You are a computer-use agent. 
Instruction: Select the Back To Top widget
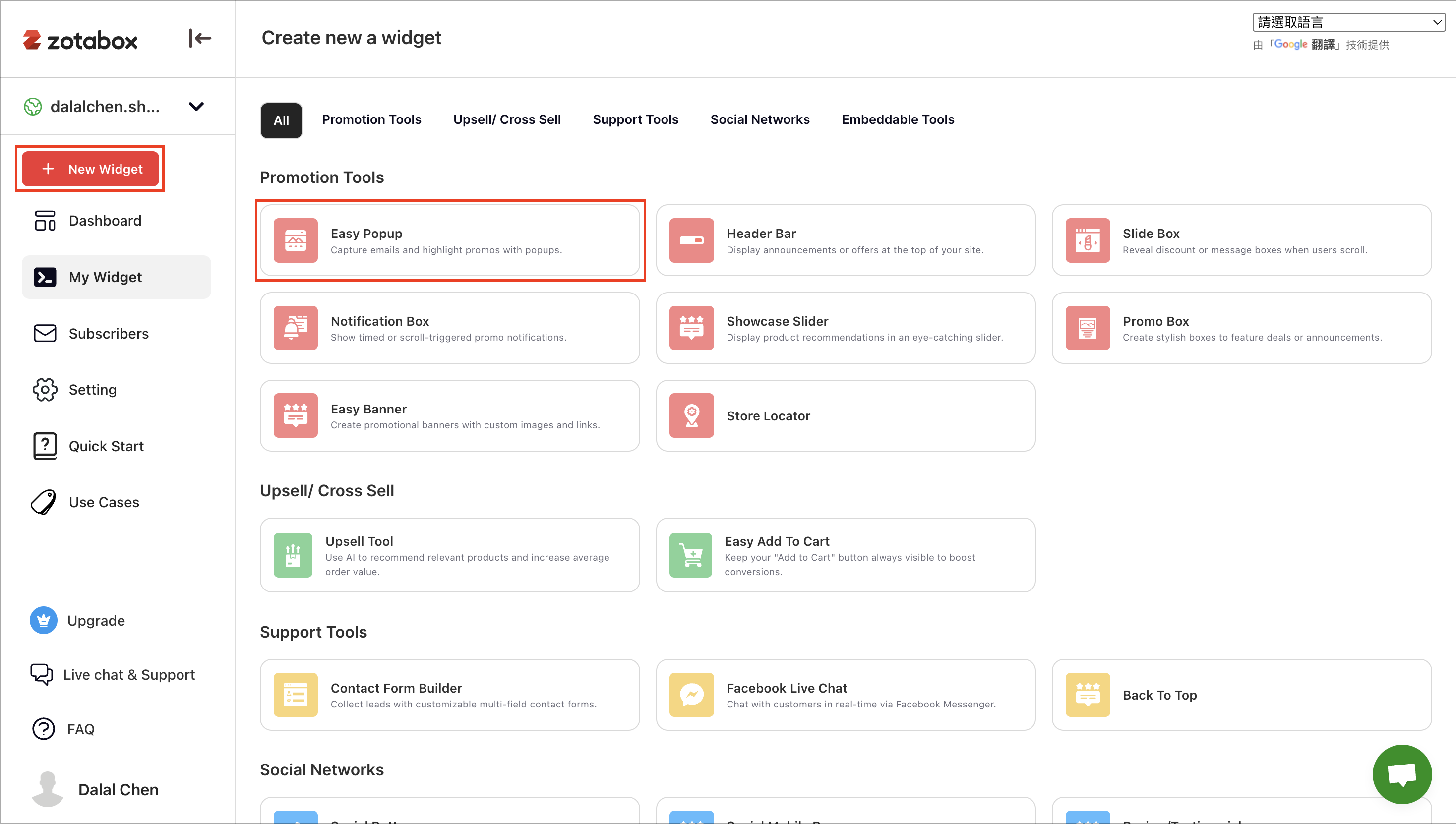point(1242,695)
